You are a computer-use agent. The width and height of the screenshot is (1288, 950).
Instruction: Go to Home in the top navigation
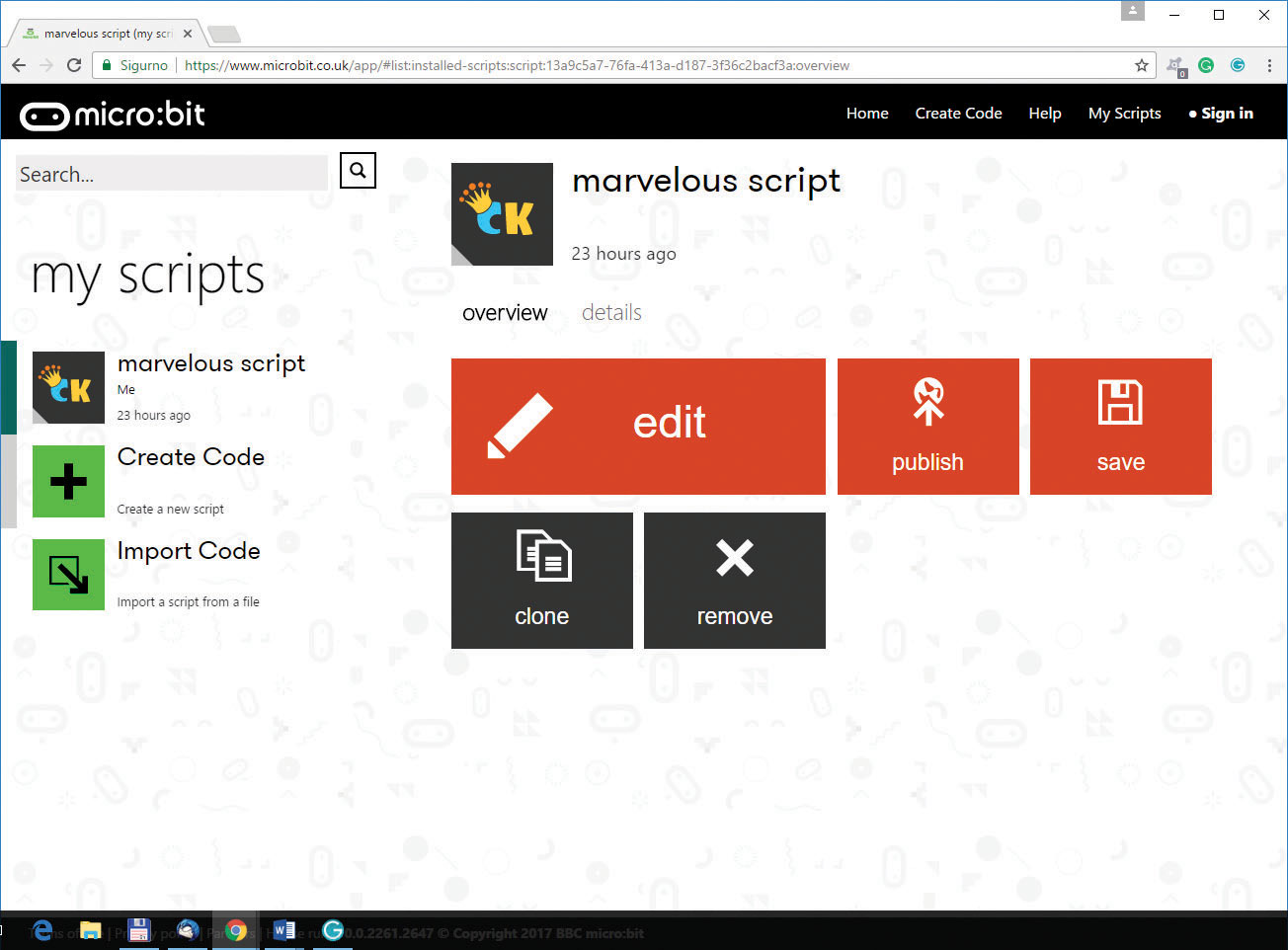[866, 114]
